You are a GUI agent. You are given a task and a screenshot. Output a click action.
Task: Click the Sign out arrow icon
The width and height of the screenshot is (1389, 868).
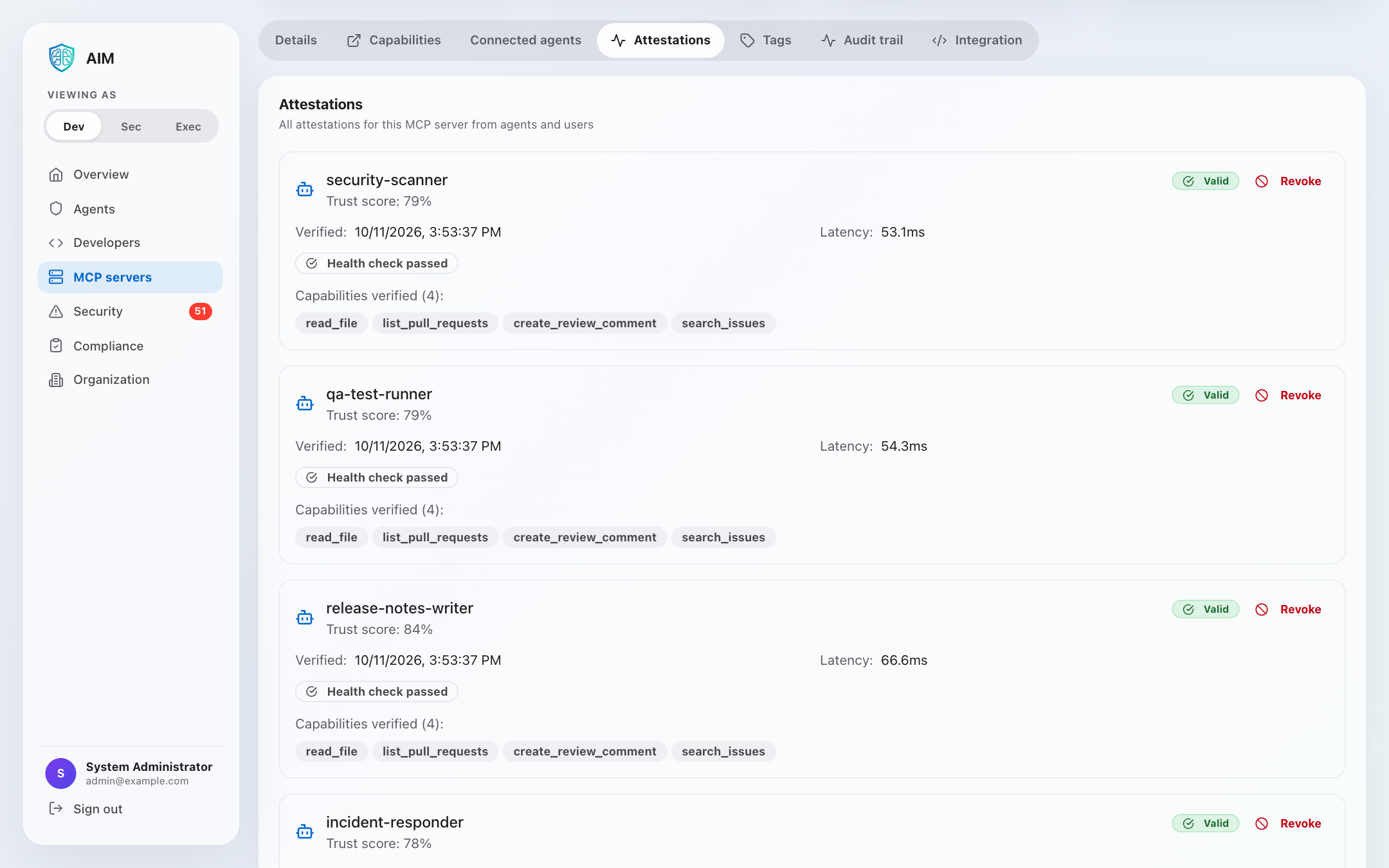point(56,808)
